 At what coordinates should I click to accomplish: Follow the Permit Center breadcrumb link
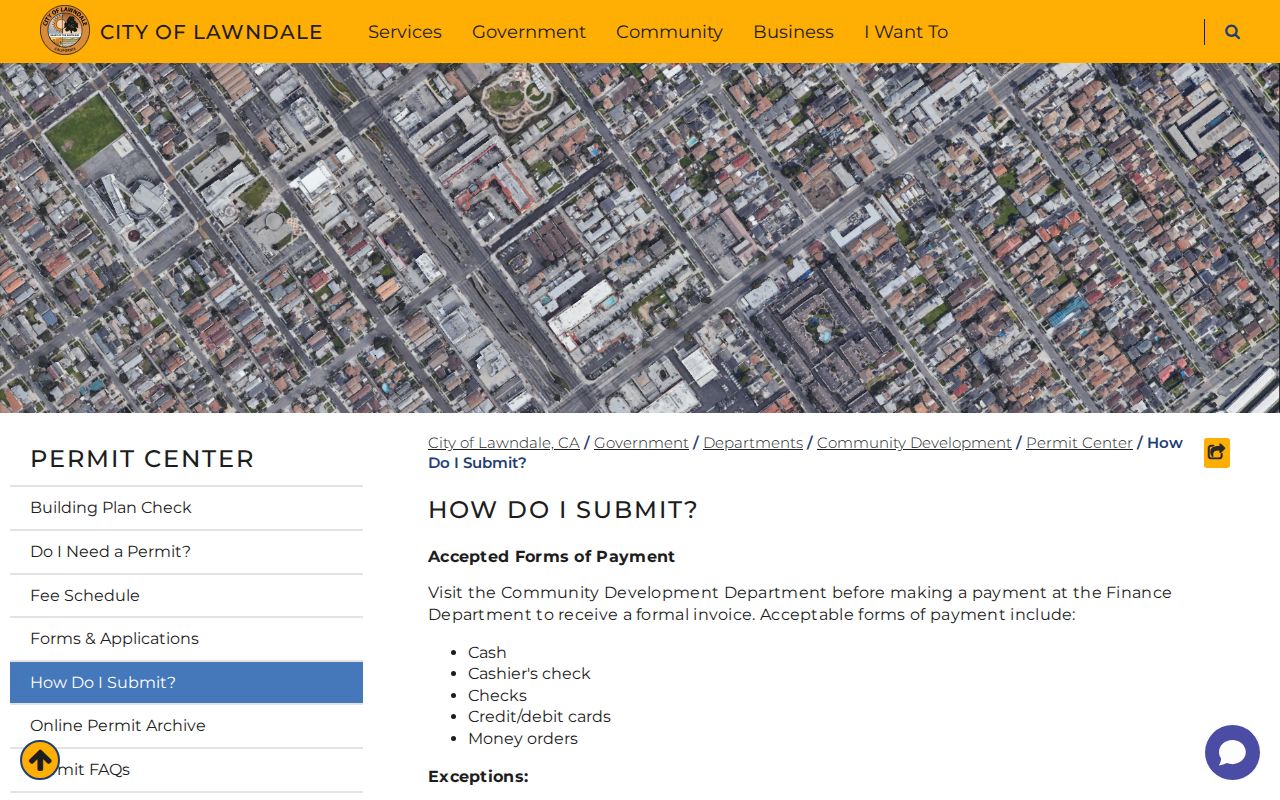pyautogui.click(x=1079, y=443)
